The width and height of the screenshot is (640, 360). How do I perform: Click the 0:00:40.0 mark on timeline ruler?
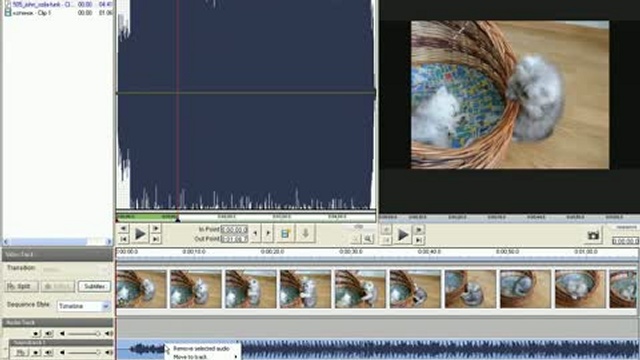click(429, 252)
